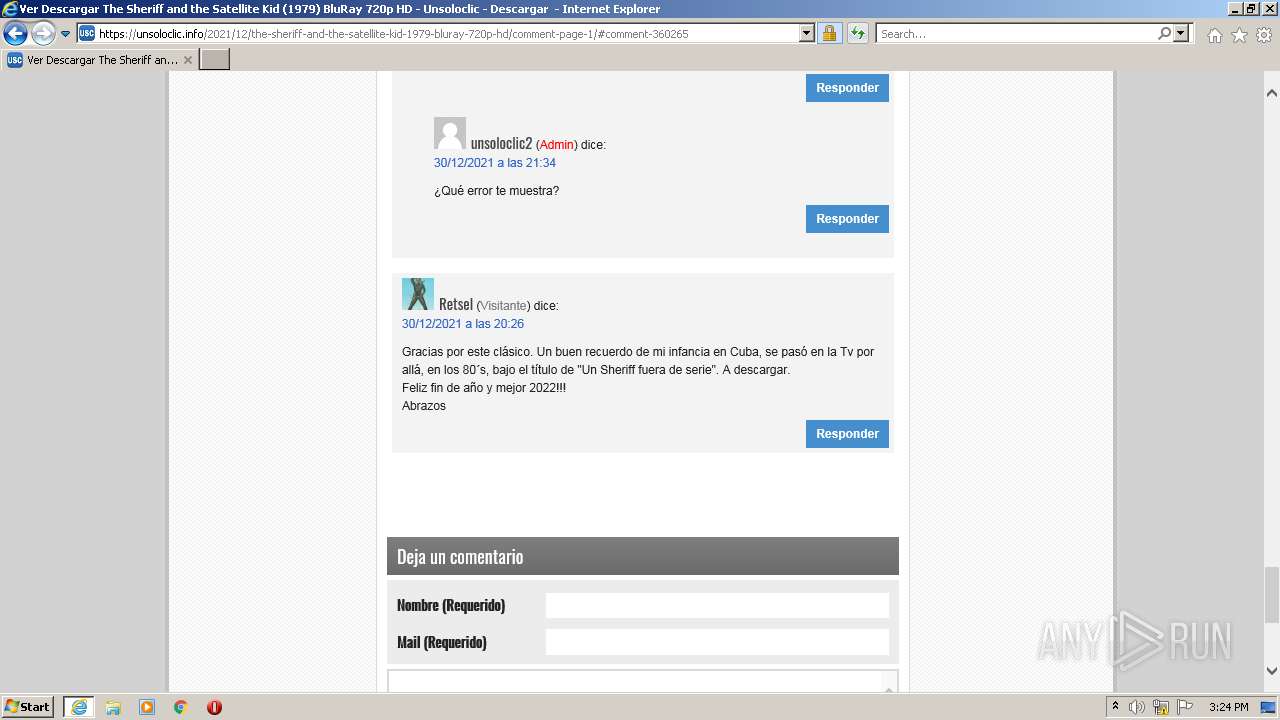Open Favorites with the star icon
This screenshot has width=1280, height=720.
[1239, 35]
